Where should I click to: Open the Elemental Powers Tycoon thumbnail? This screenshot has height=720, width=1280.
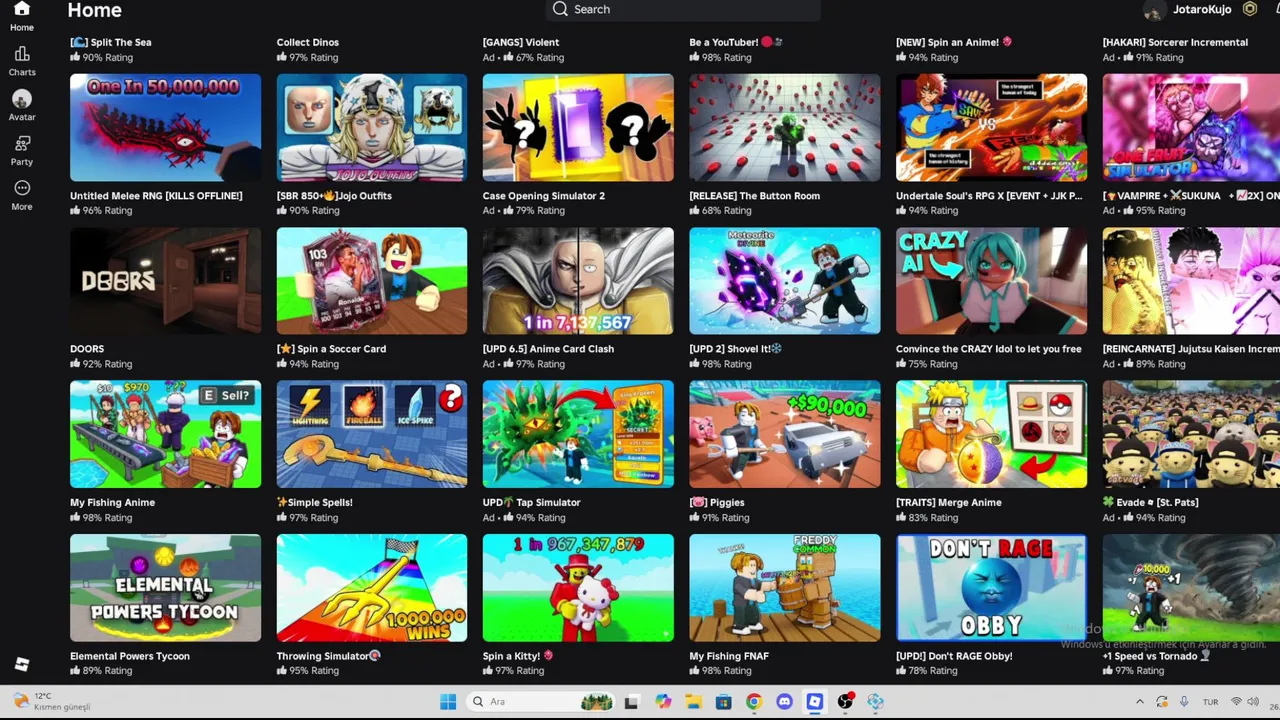coord(165,588)
